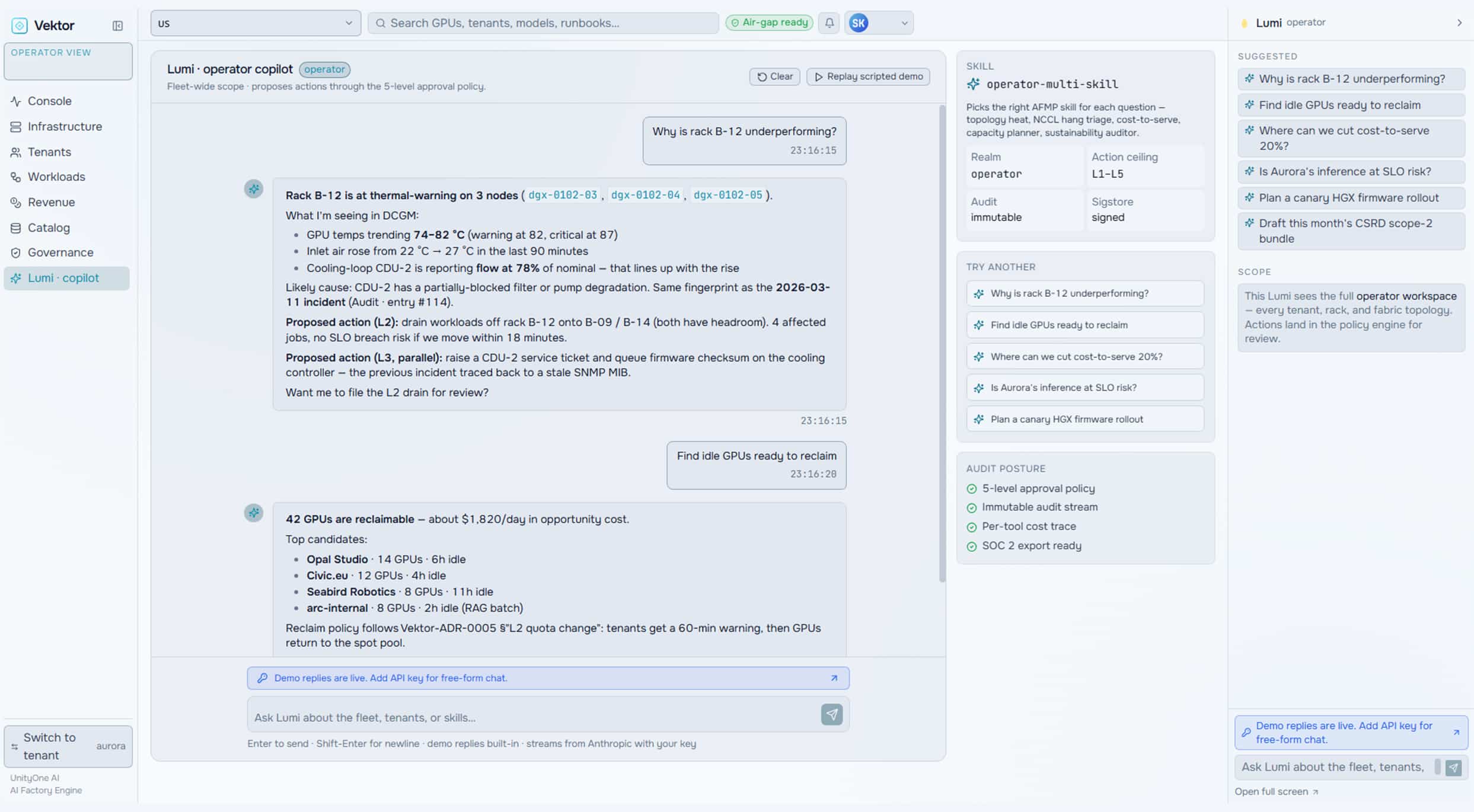Collapse the sidebar with panel icon

[117, 25]
